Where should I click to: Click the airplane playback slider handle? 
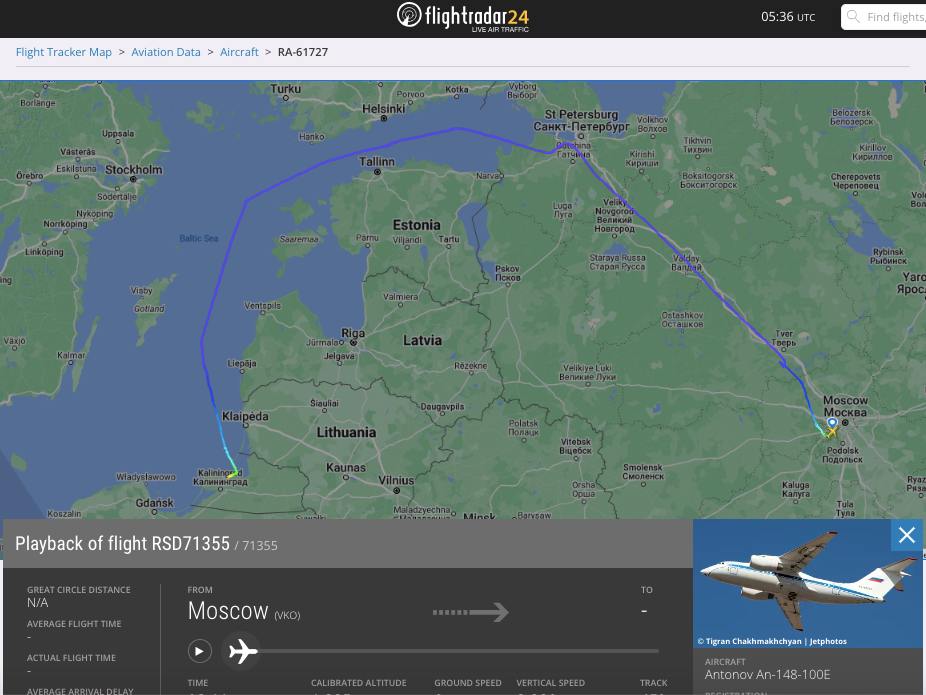242,652
